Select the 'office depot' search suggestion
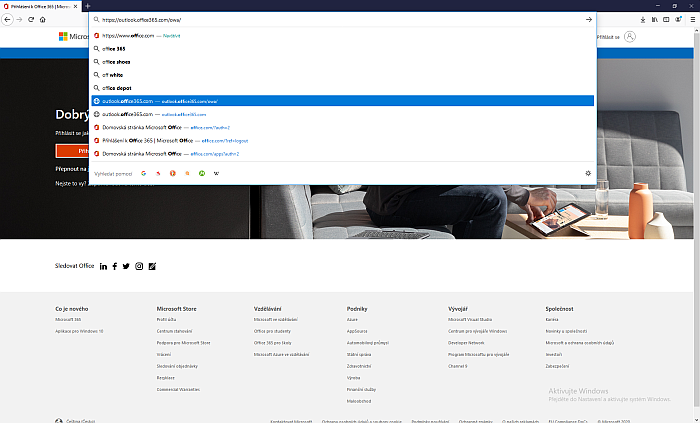Viewport: 700px width, 423px height. [x=342, y=88]
